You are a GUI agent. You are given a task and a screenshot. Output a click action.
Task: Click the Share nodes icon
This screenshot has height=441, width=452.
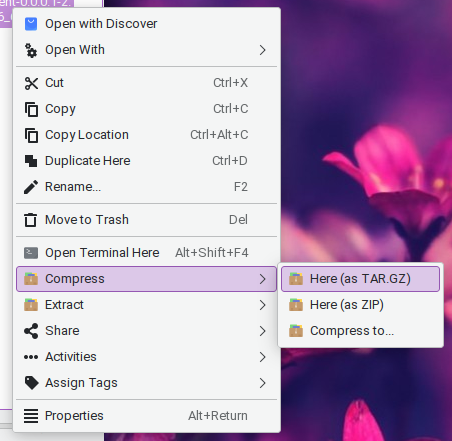pyautogui.click(x=31, y=331)
